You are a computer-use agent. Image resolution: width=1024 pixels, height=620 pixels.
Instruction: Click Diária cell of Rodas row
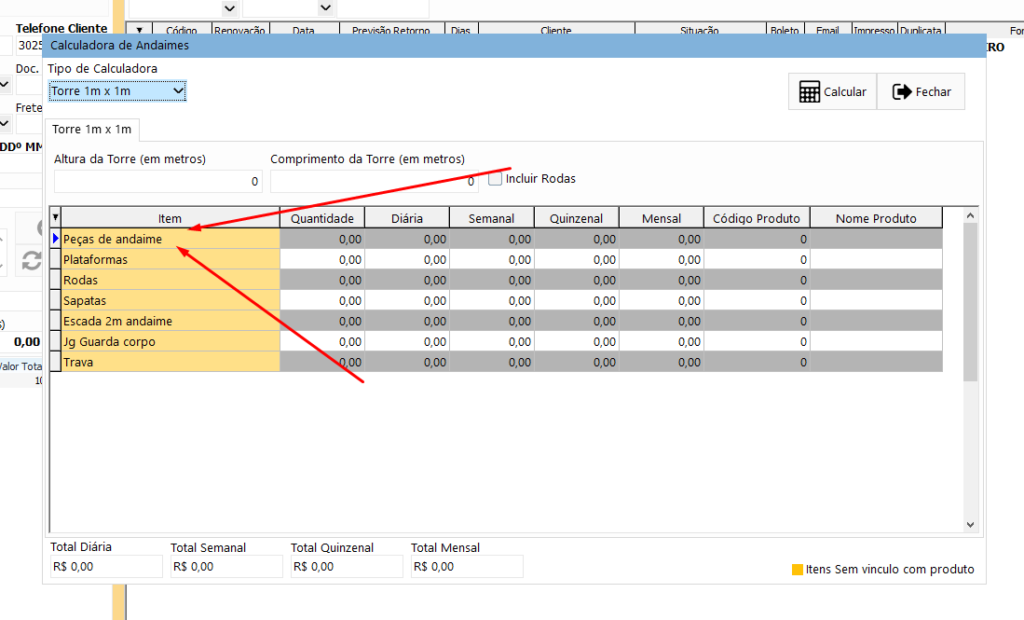pyautogui.click(x=407, y=280)
